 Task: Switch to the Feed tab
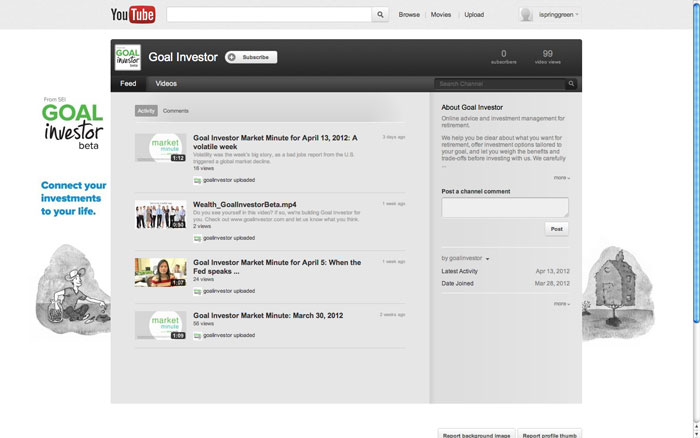pos(128,83)
